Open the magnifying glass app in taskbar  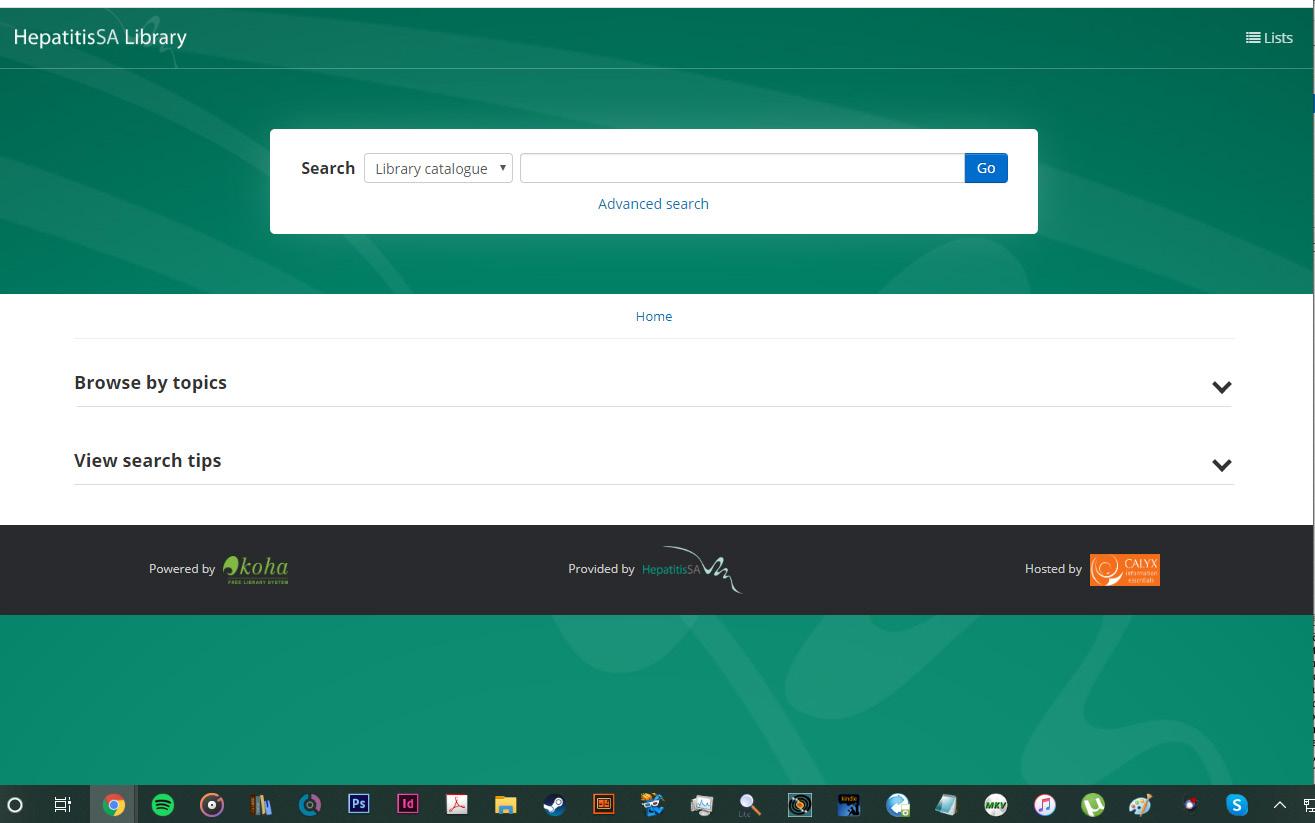750,804
